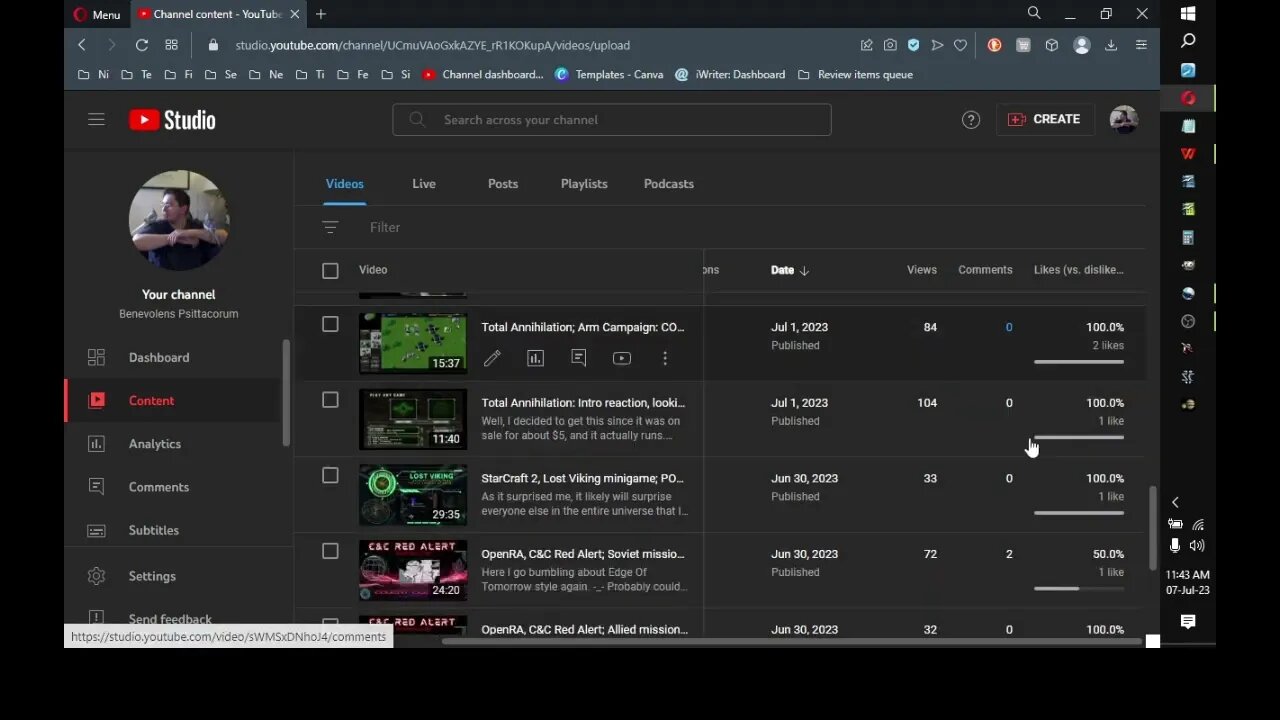Viewport: 1280px width, 720px height.
Task: Click like-ratio bar of StarCraft 2 video
Action: (x=1079, y=513)
